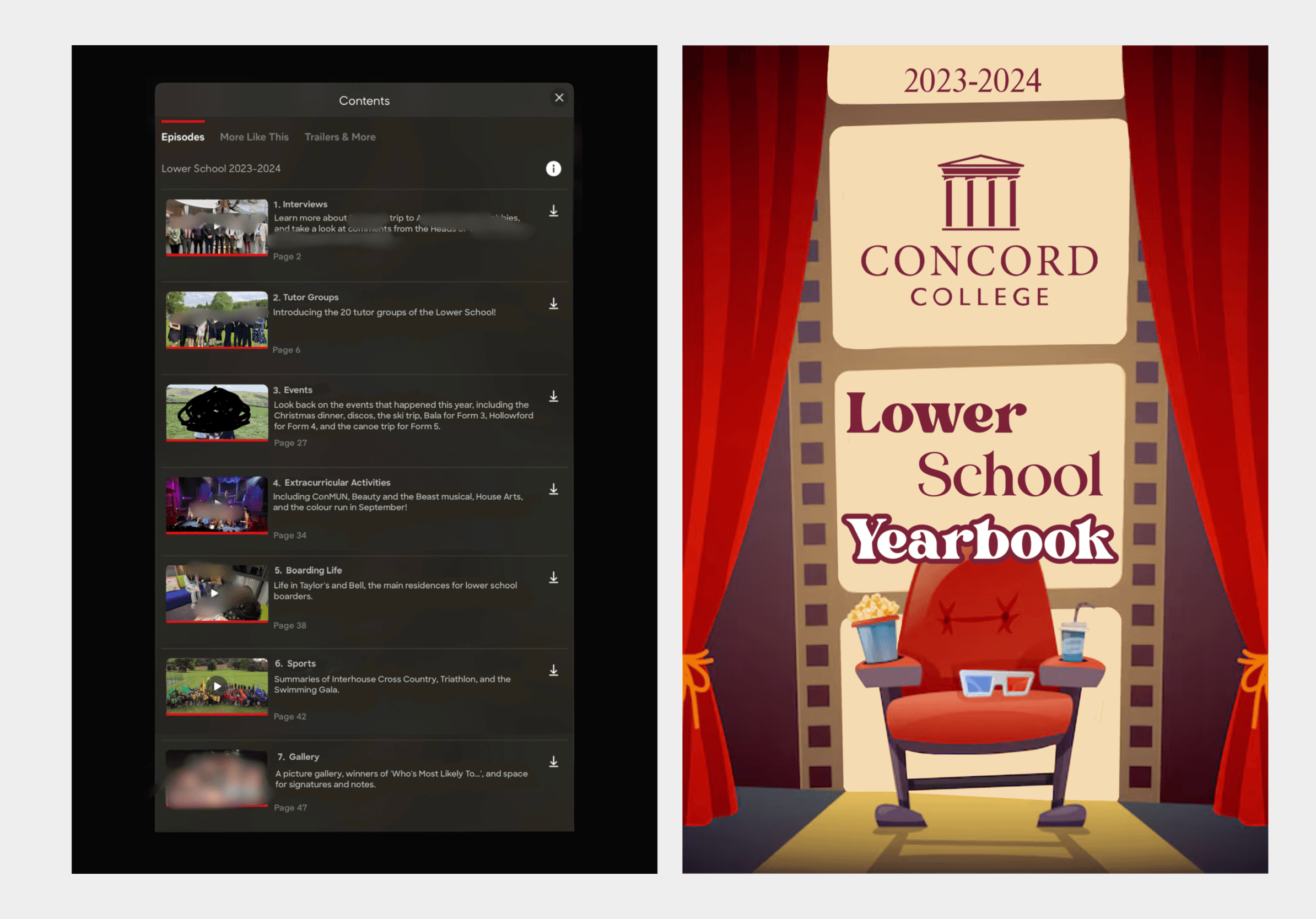Screen dimensions: 1316x919
Task: Download the Tutor Groups episode
Action: pyautogui.click(x=553, y=304)
